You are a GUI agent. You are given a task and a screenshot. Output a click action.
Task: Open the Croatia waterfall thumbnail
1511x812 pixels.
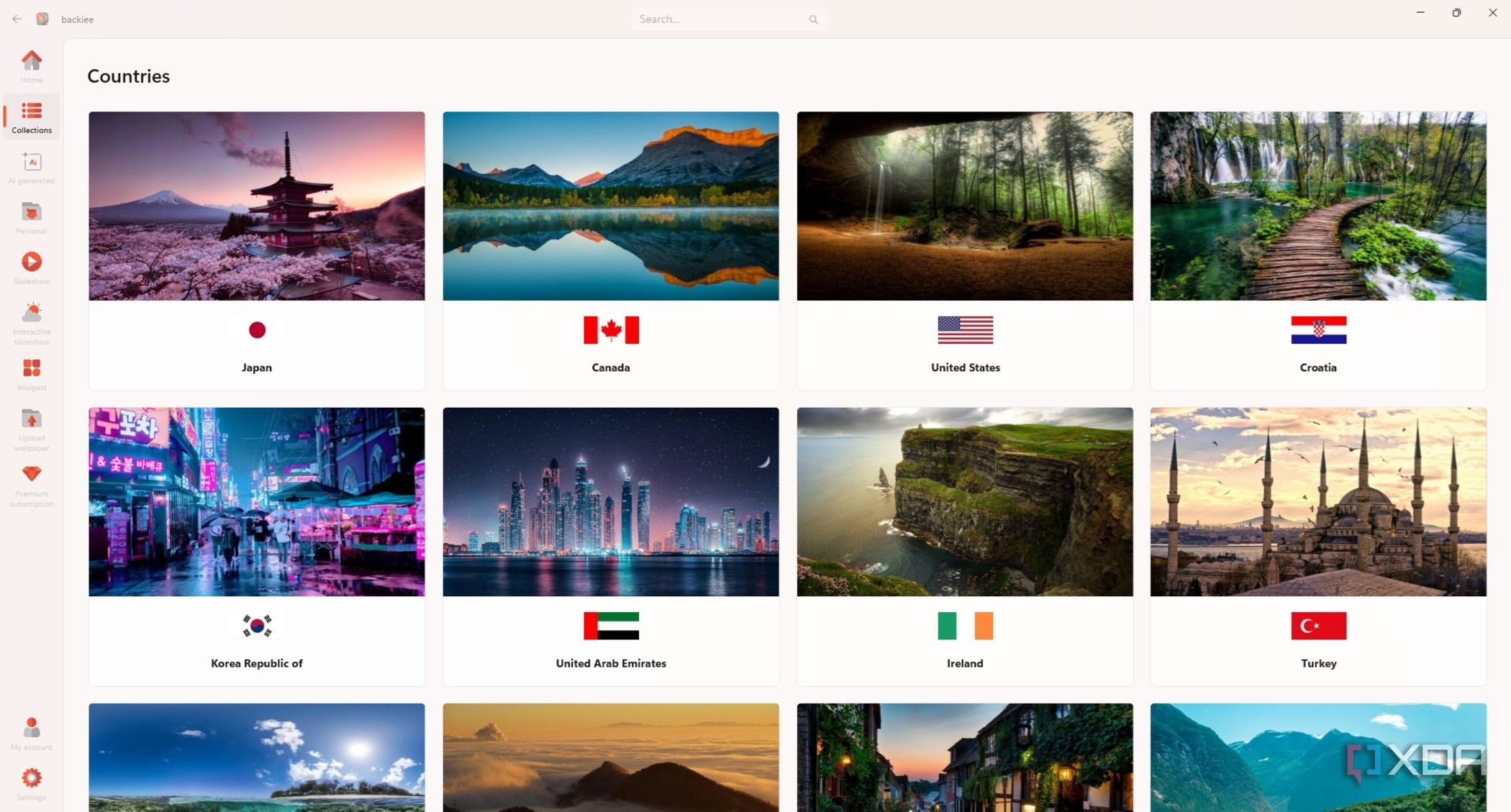tap(1318, 206)
